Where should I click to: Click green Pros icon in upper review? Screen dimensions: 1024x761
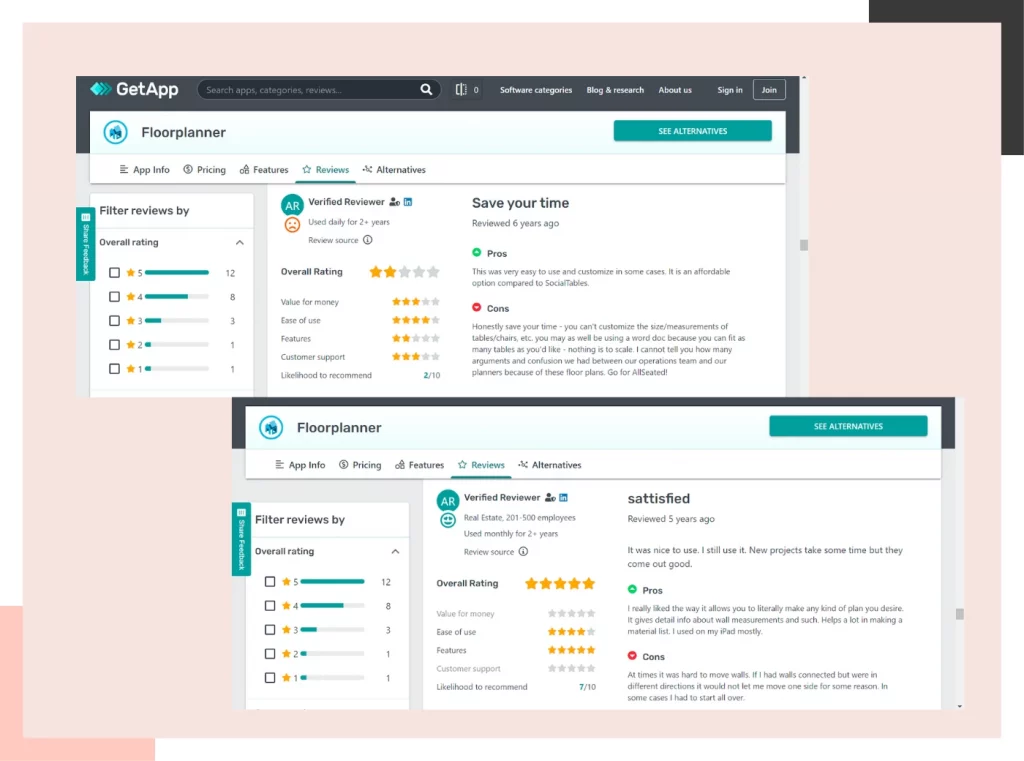coord(477,253)
